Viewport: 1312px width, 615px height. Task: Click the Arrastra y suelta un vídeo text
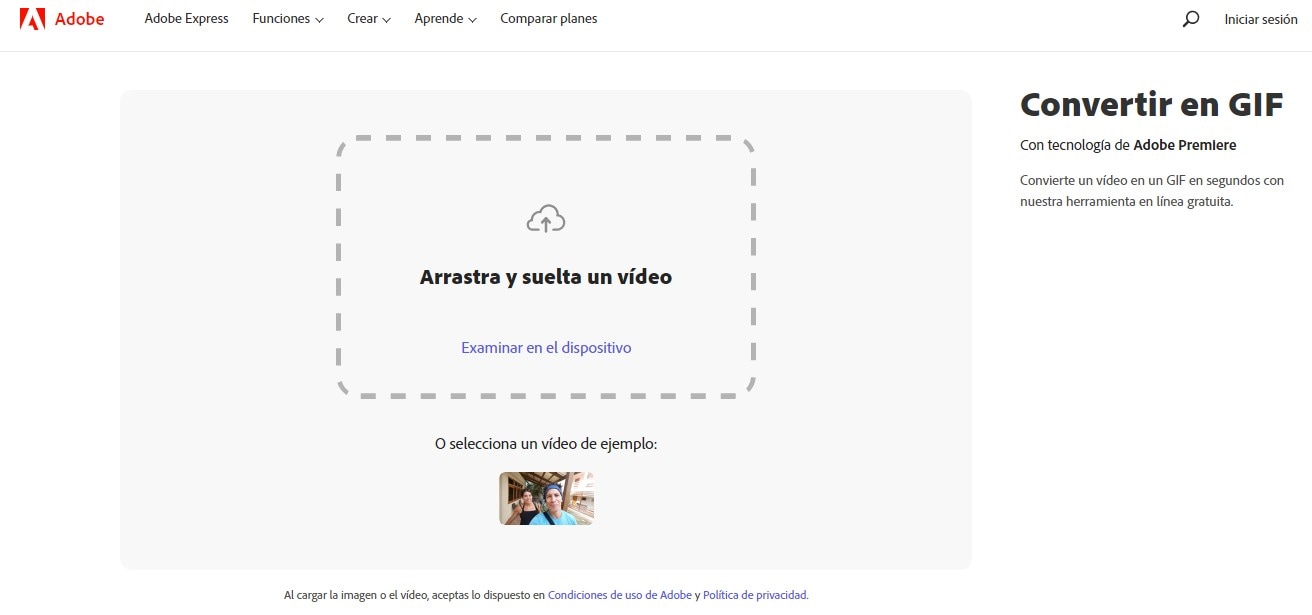coord(546,277)
